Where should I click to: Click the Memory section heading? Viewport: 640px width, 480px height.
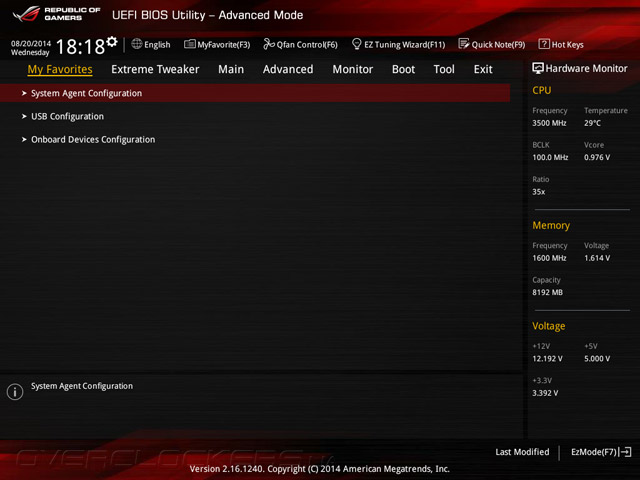(x=551, y=225)
